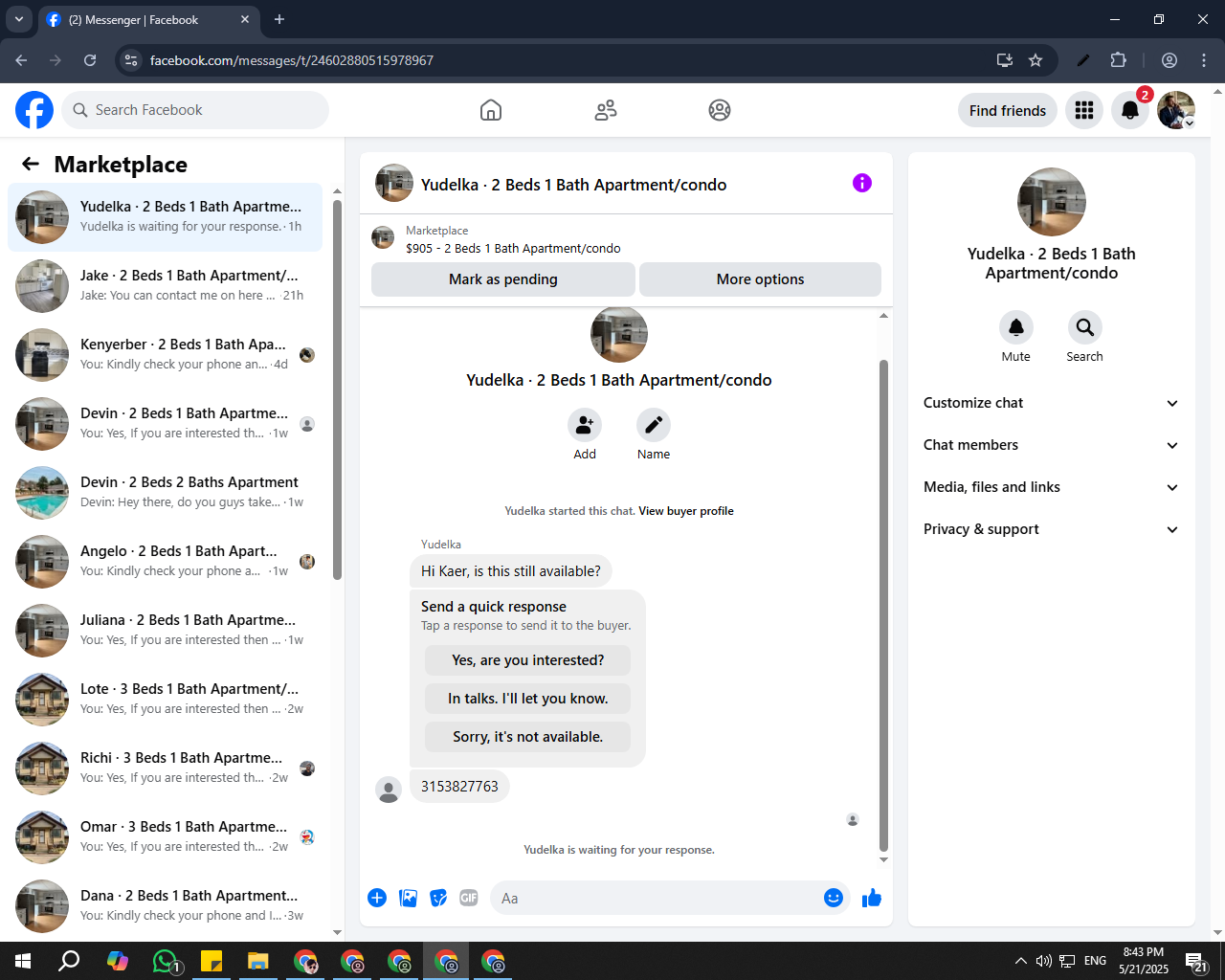This screenshot has width=1225, height=980.
Task: Open Sticky Notes taskbar icon
Action: (x=212, y=961)
